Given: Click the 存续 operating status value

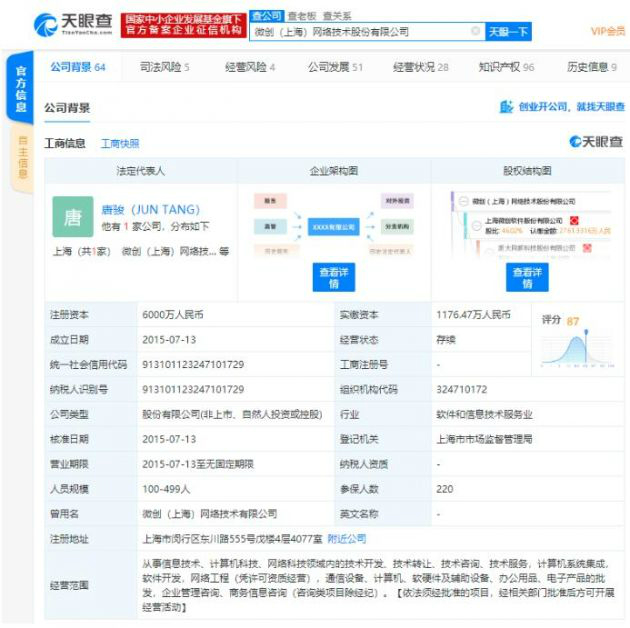Looking at the screenshot, I should point(446,340).
